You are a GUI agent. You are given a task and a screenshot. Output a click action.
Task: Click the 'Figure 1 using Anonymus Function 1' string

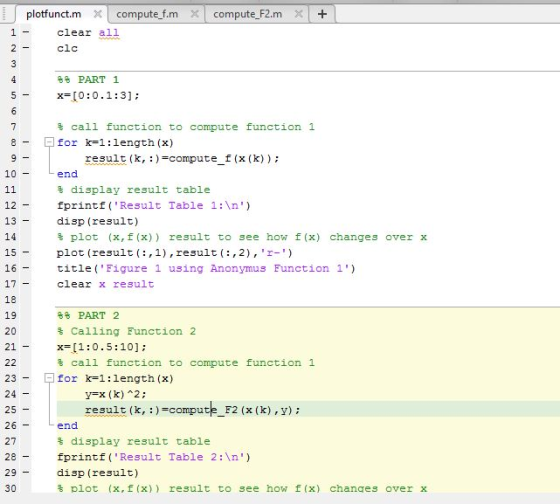(224, 268)
